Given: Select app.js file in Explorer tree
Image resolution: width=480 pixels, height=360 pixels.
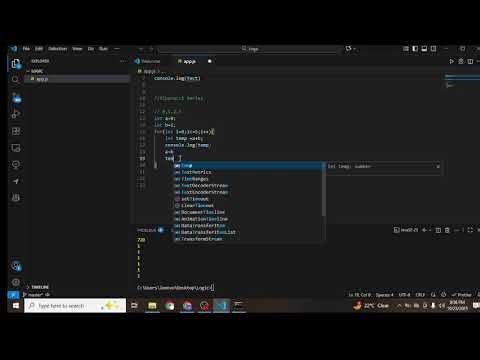Looking at the screenshot, I should pos(77,79).
